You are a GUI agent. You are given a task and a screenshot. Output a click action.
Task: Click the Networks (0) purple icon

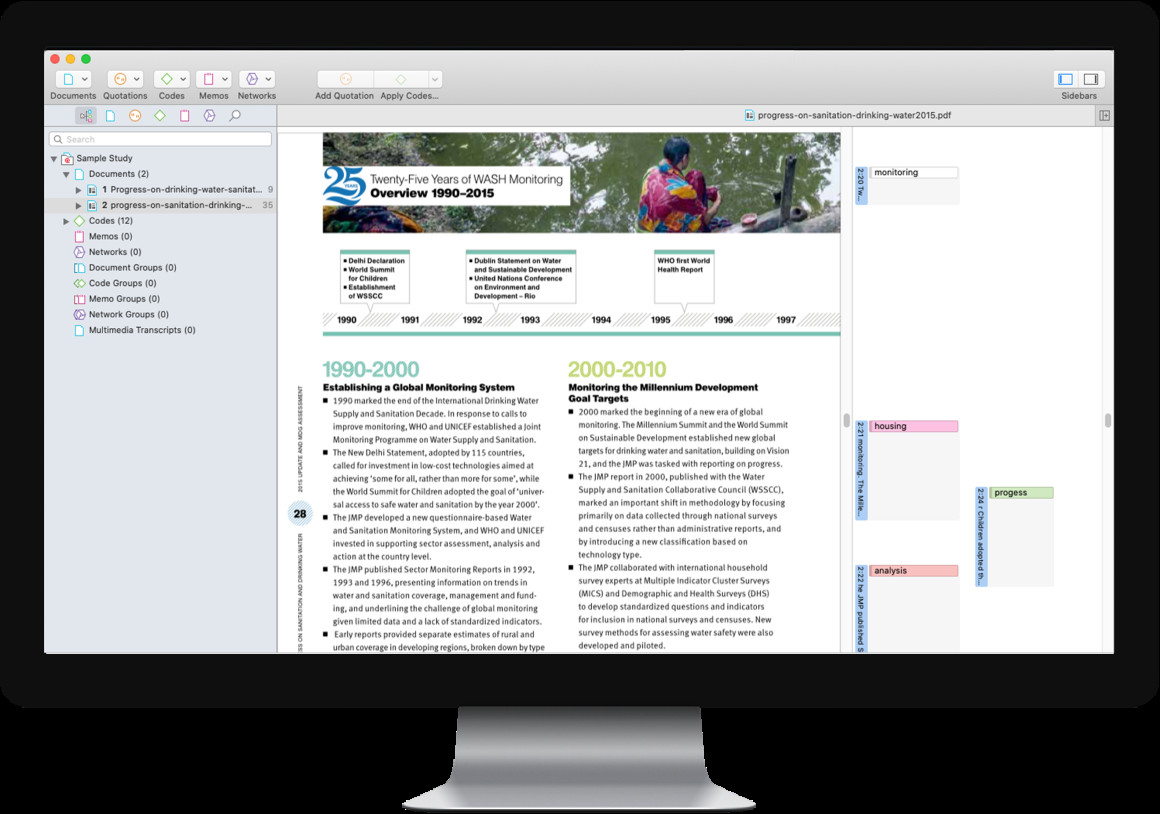click(x=79, y=252)
